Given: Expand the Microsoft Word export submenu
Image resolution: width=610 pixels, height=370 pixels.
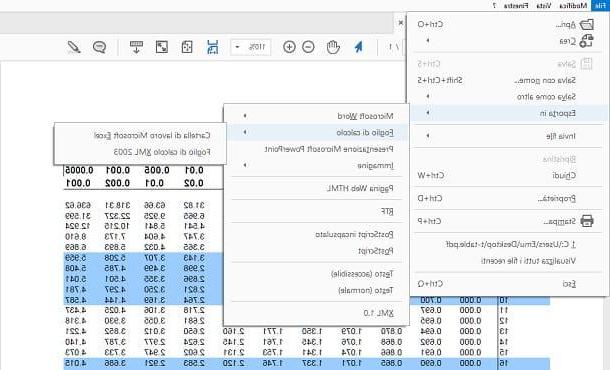Looking at the screenshot, I should tap(244, 116).
